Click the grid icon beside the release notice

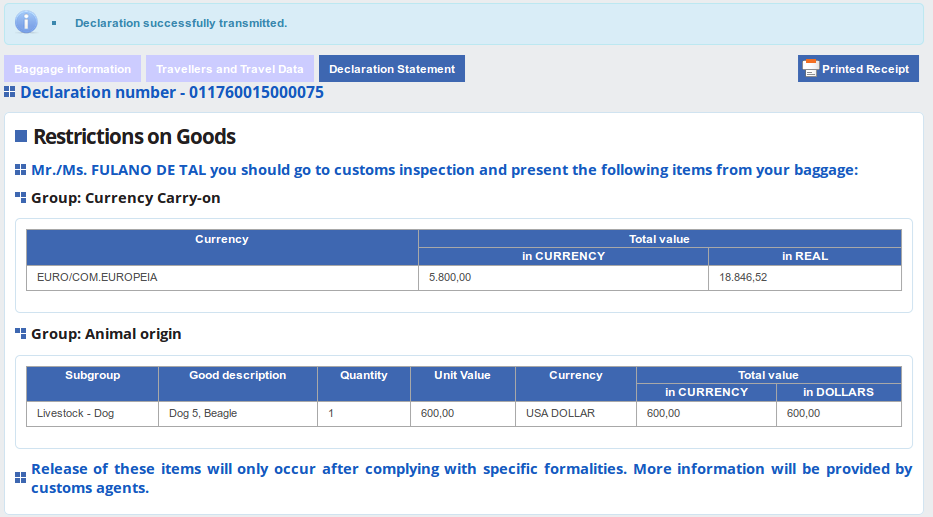pyautogui.click(x=20, y=479)
